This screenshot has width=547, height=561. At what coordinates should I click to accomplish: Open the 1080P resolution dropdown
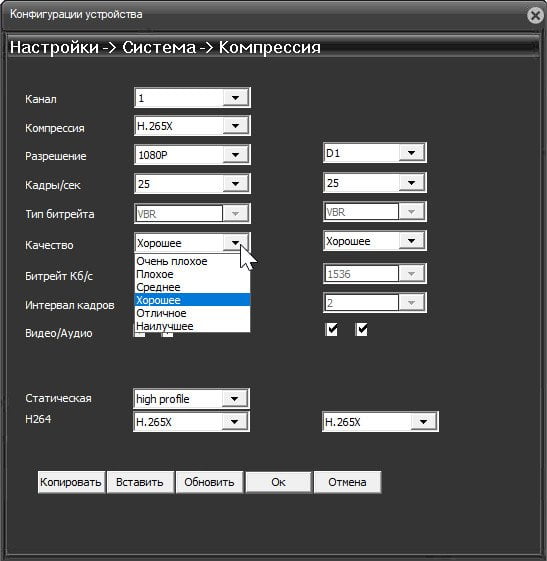(x=192, y=155)
